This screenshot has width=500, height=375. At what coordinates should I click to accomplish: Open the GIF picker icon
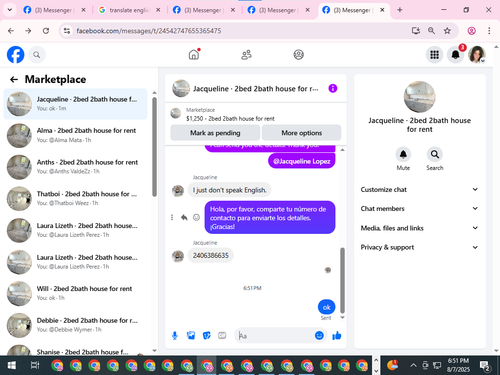click(x=222, y=335)
